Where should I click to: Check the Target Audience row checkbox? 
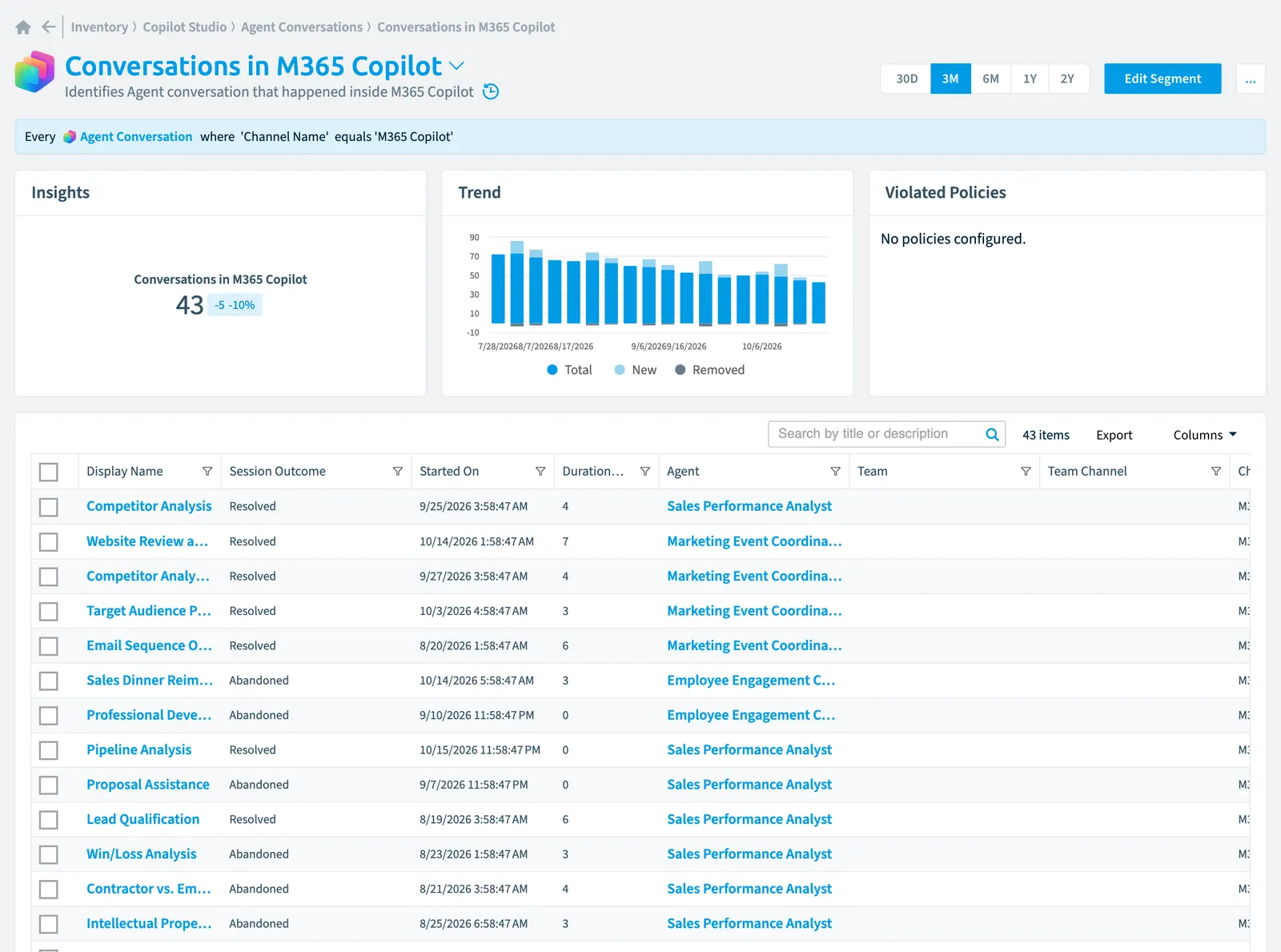click(x=49, y=612)
